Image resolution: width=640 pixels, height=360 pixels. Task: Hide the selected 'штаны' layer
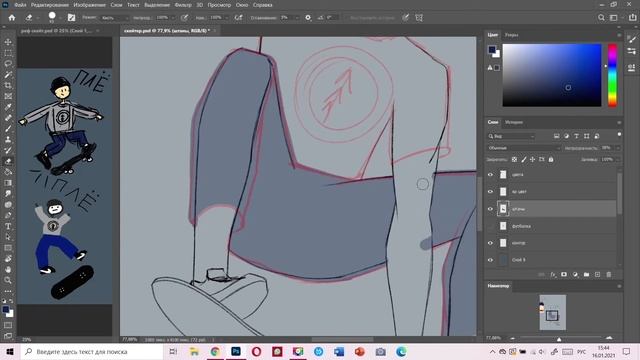pyautogui.click(x=491, y=209)
